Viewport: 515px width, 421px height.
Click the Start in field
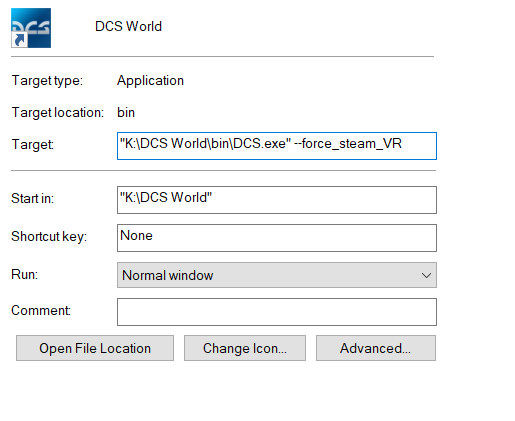tap(277, 200)
